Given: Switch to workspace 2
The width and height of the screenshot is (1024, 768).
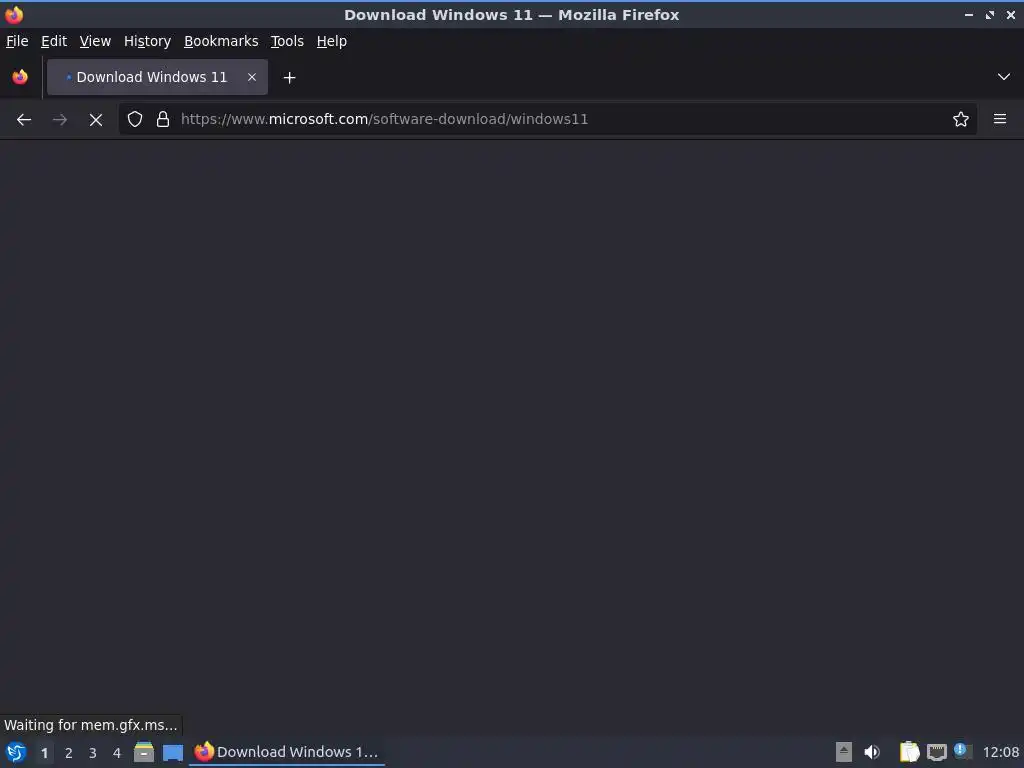Looking at the screenshot, I should (x=69, y=753).
